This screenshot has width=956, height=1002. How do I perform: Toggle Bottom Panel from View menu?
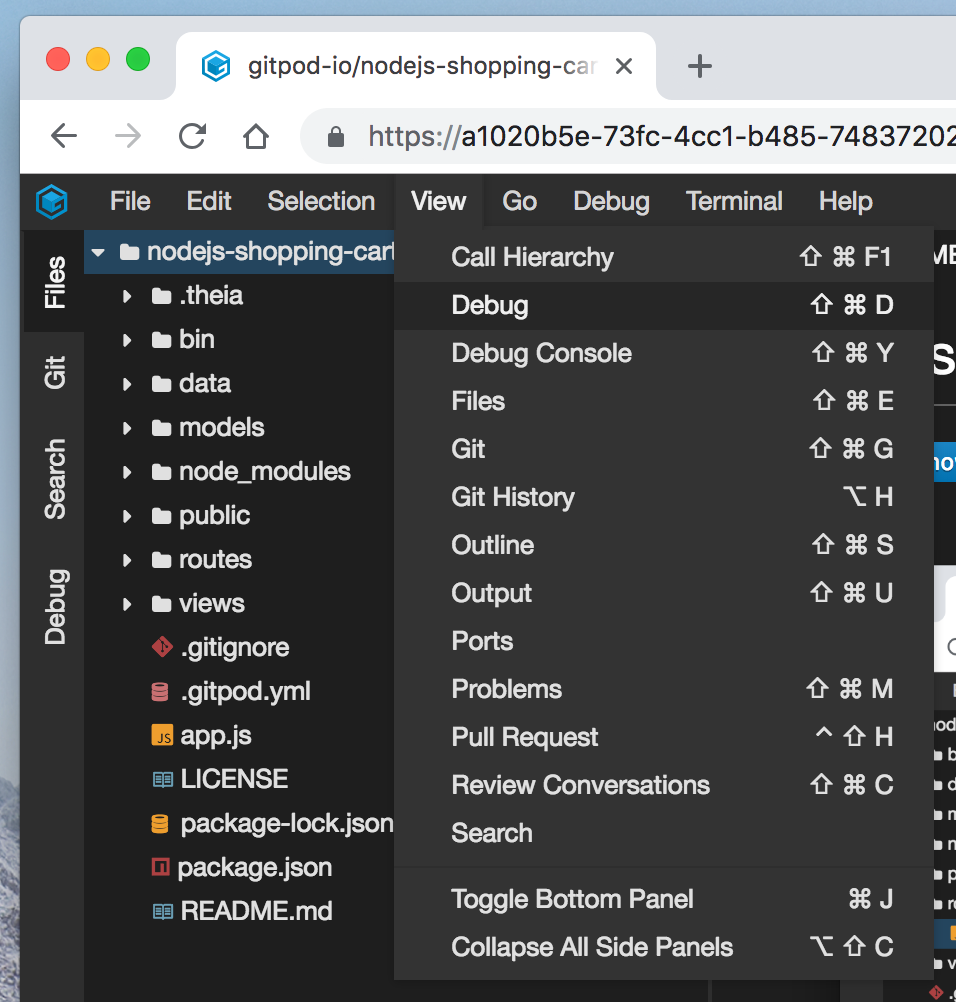click(572, 899)
